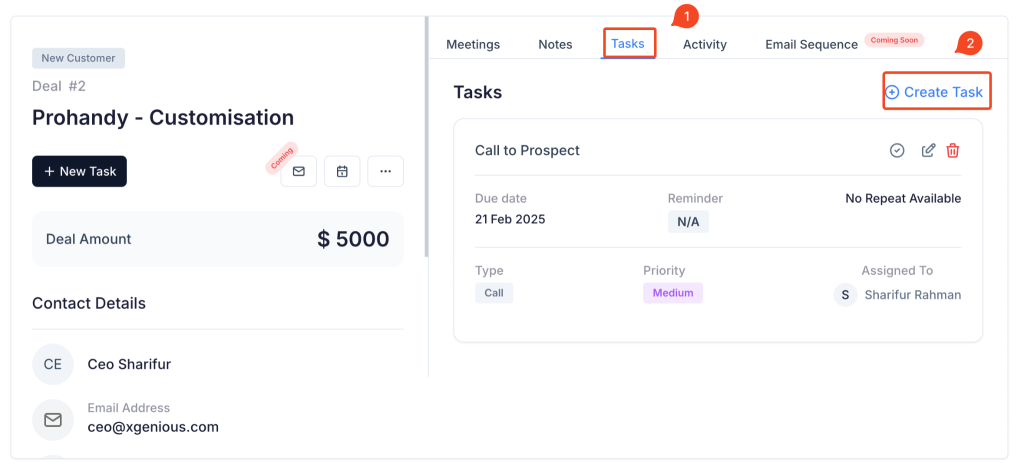Edit the Call to Prospect task
Viewport: 1024px width, 476px height.
click(928, 151)
